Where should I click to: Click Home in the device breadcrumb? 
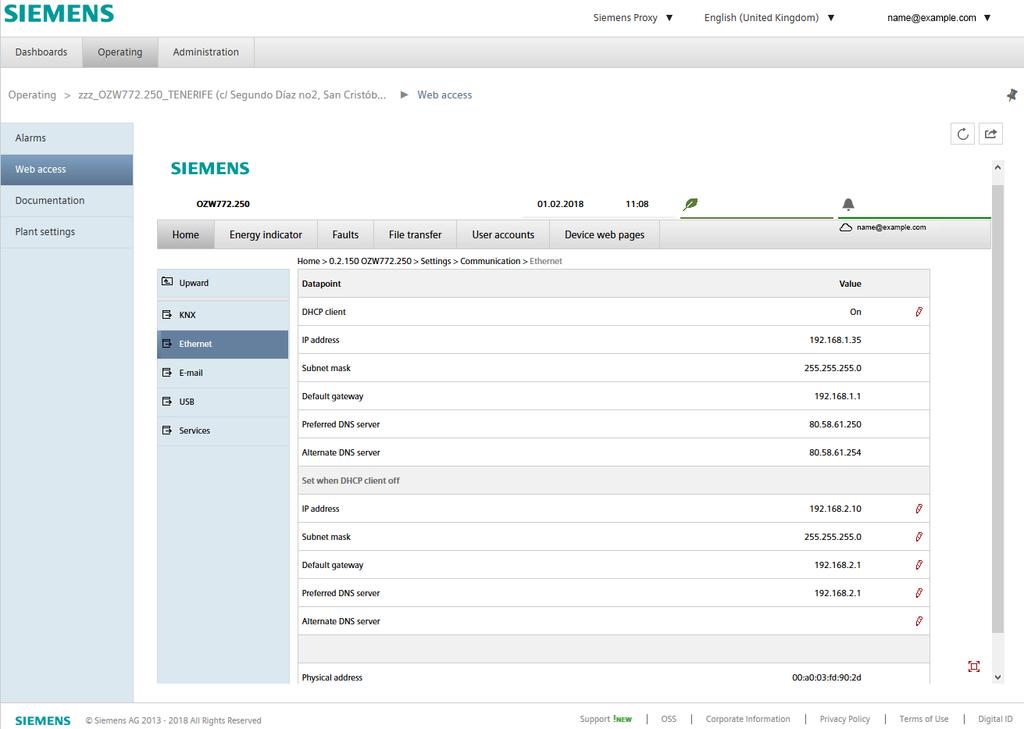pyautogui.click(x=308, y=261)
